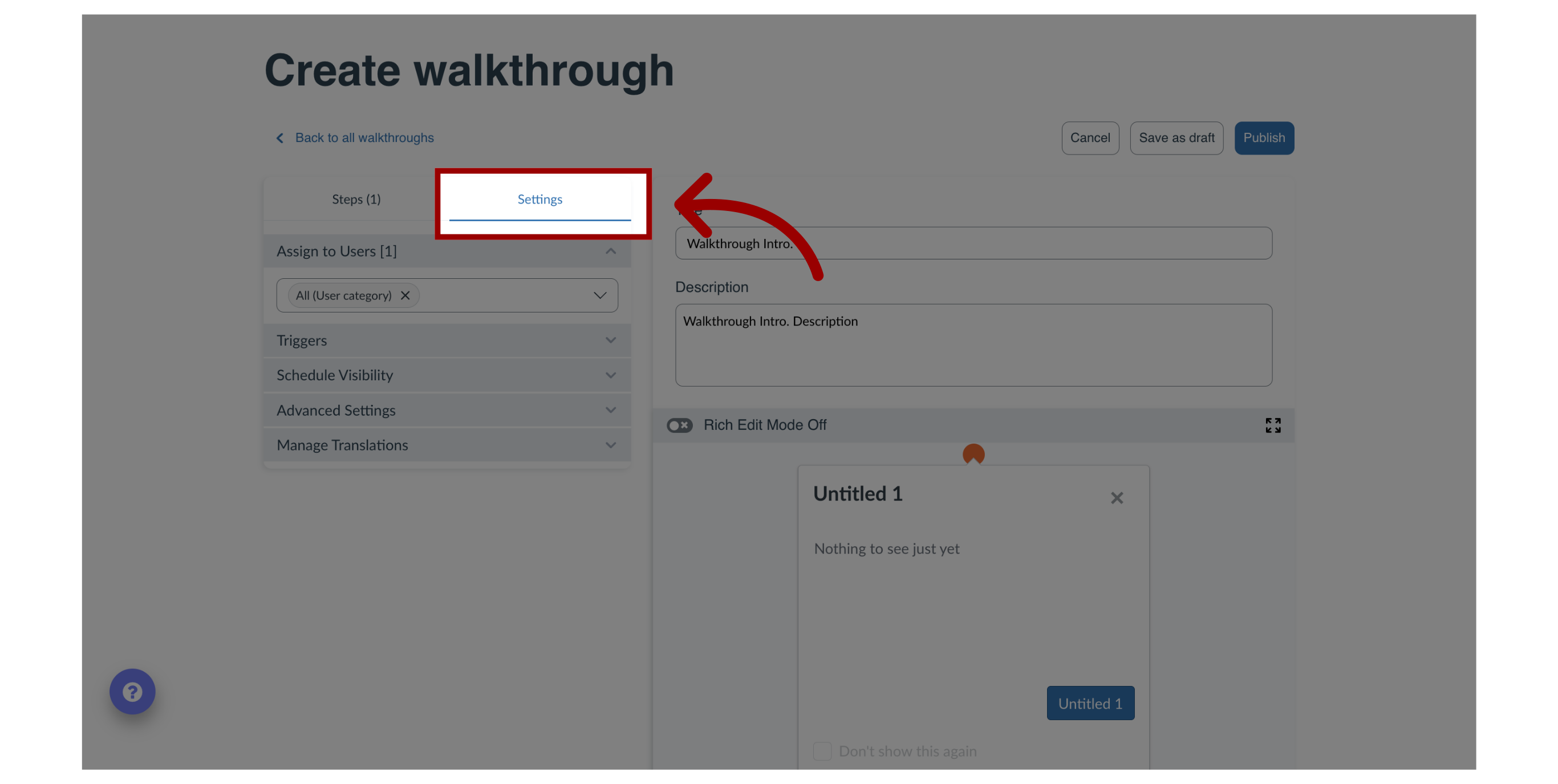Remove All (User category) tag
The image size is (1558, 784).
click(405, 295)
